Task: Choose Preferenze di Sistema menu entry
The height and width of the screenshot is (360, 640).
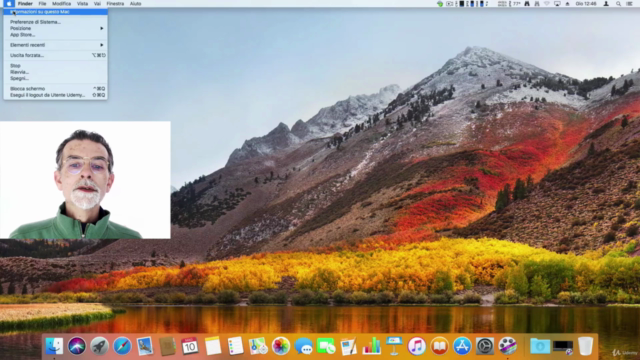Action: click(56, 22)
